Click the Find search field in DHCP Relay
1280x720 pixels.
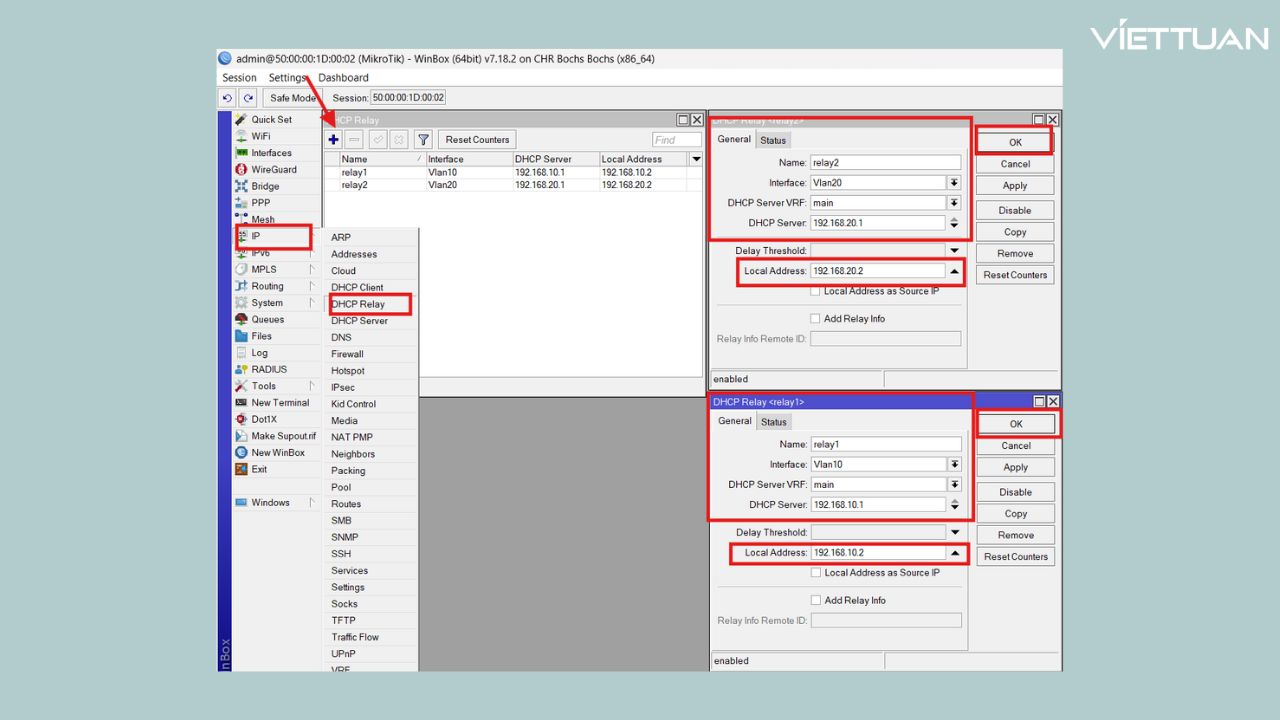[x=676, y=140]
